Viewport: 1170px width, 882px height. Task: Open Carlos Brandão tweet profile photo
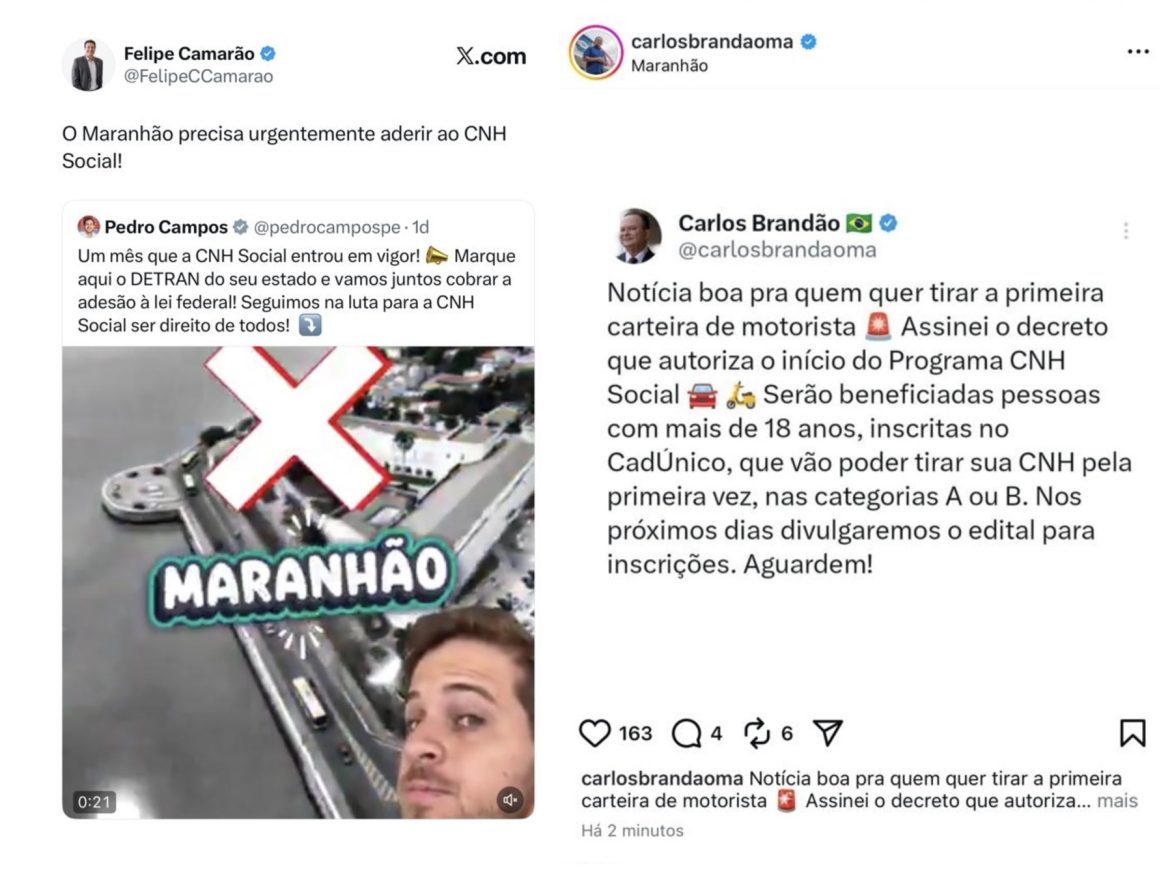(638, 236)
